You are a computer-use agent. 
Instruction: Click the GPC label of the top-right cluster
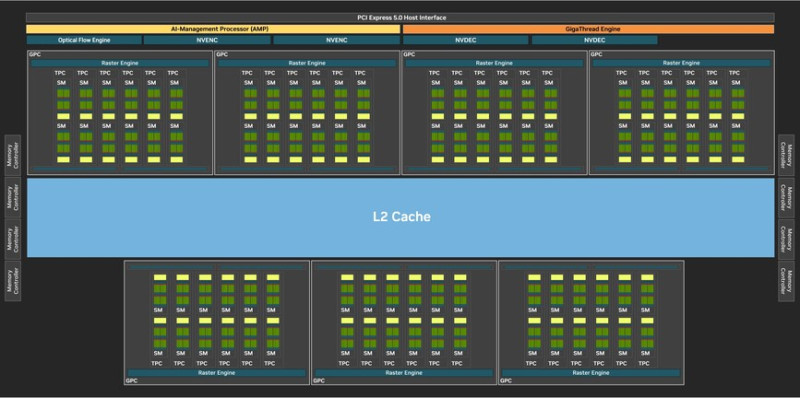(596, 54)
